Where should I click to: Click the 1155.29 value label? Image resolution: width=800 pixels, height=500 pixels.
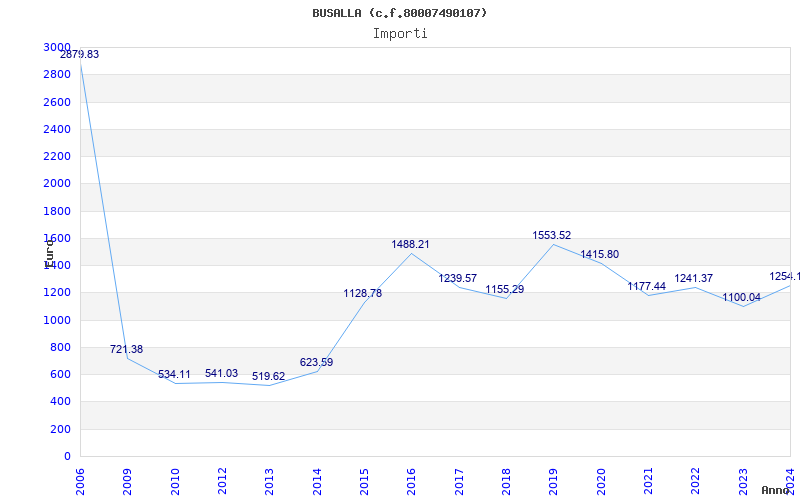505,289
